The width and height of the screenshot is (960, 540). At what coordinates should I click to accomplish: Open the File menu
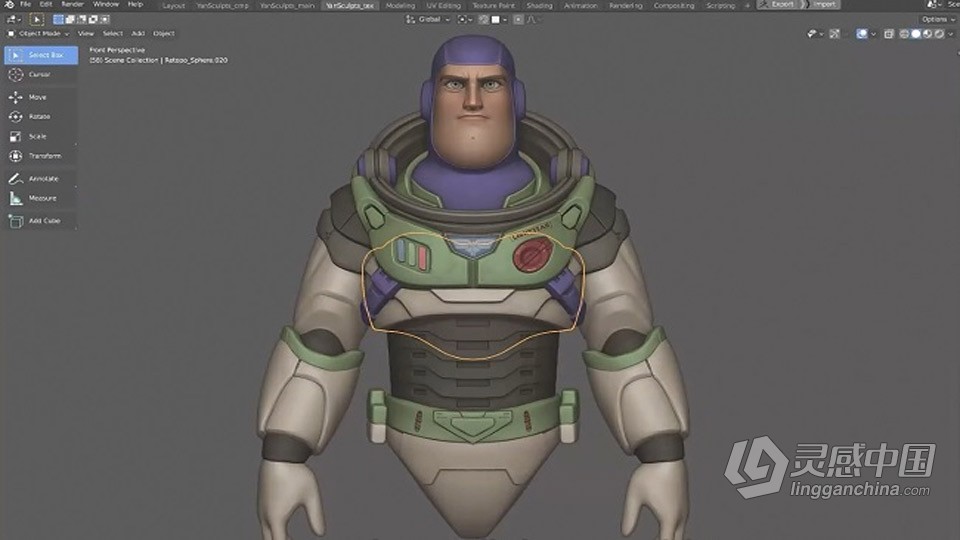(x=26, y=4)
